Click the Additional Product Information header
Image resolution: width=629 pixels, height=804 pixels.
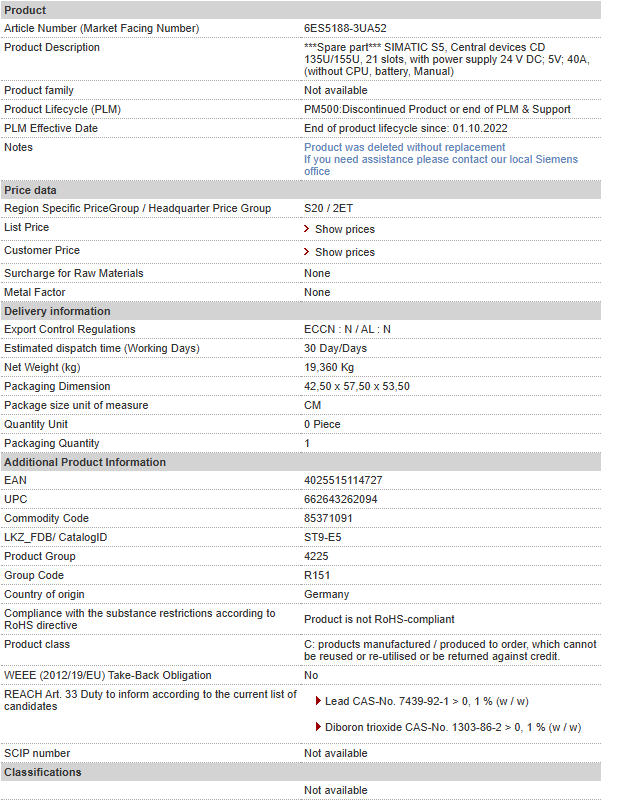301,463
